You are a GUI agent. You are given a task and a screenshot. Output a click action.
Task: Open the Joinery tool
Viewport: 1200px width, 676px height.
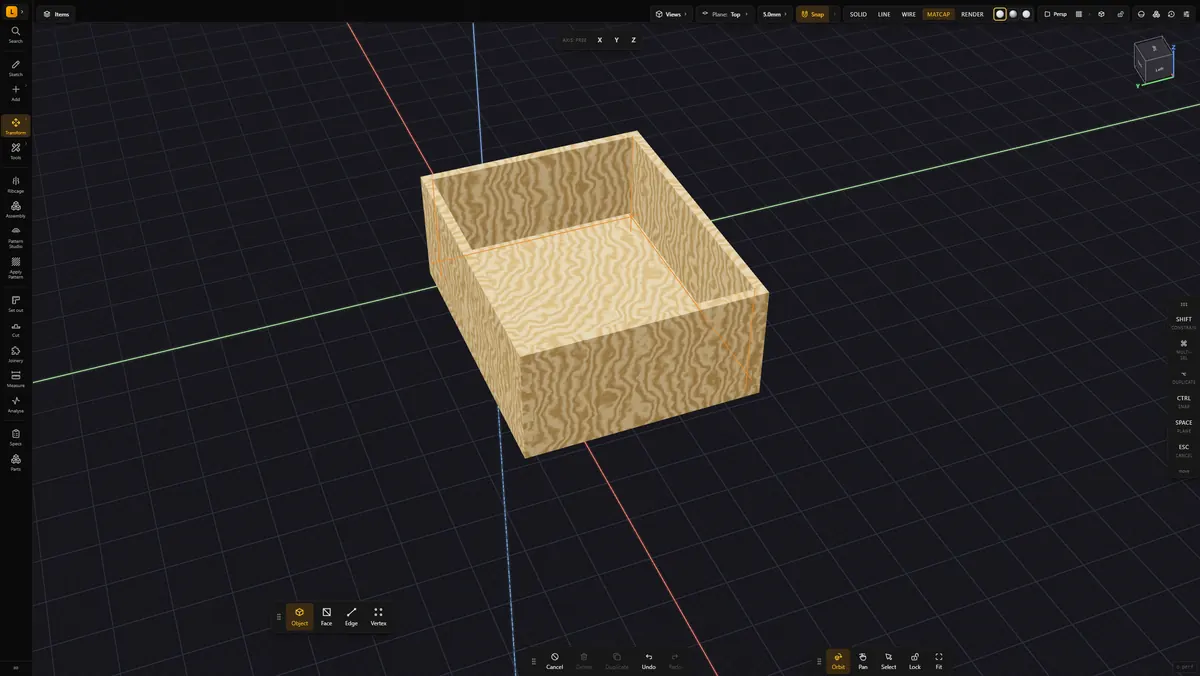(x=16, y=354)
